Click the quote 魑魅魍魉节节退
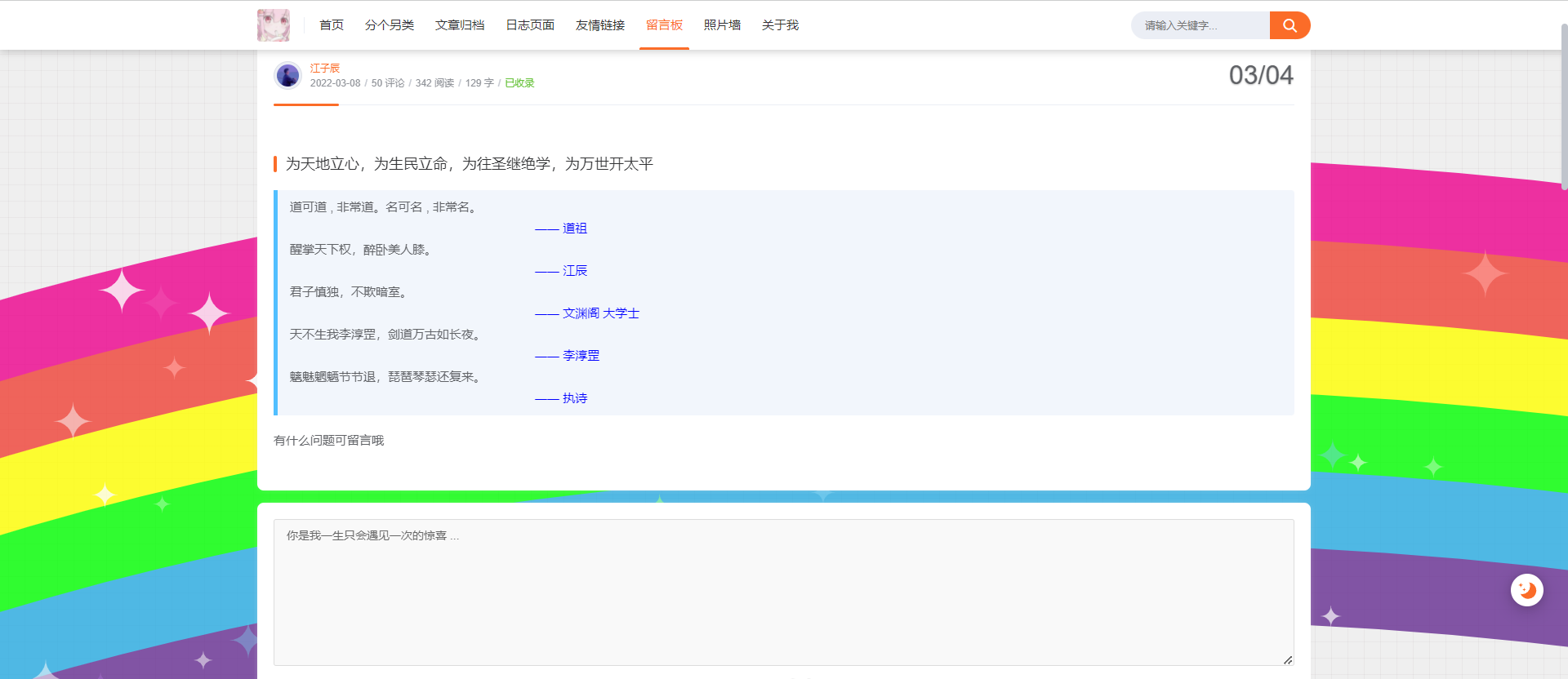 385,377
